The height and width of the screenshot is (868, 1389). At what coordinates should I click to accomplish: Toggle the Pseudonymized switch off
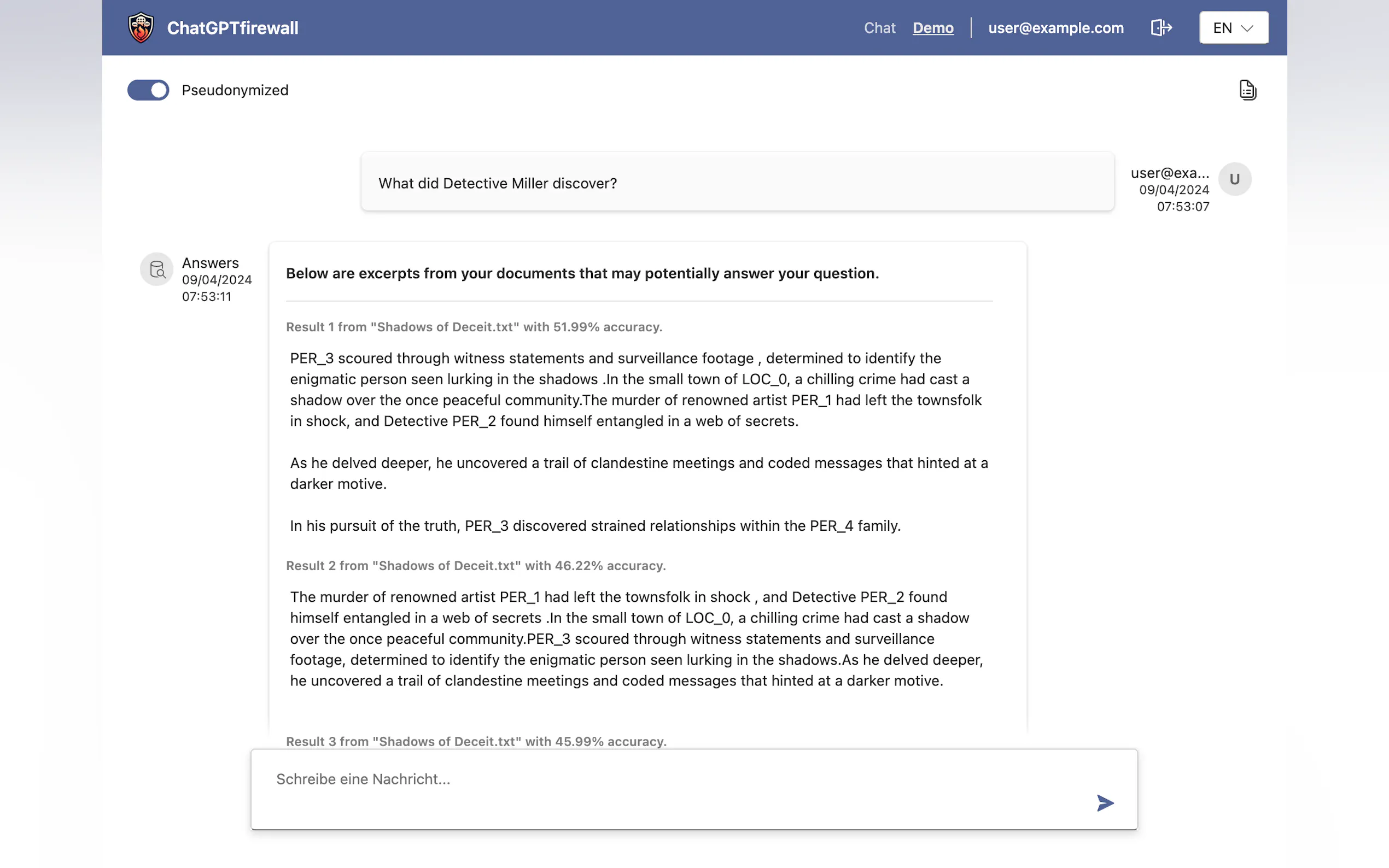[x=148, y=90]
